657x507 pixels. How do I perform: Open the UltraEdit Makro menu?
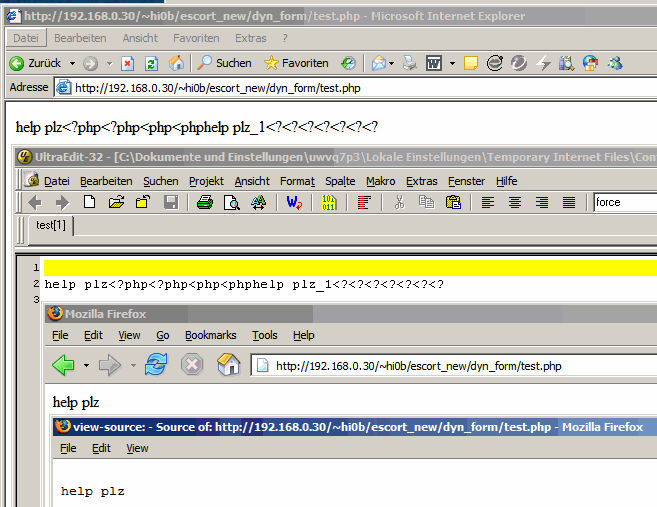(381, 181)
